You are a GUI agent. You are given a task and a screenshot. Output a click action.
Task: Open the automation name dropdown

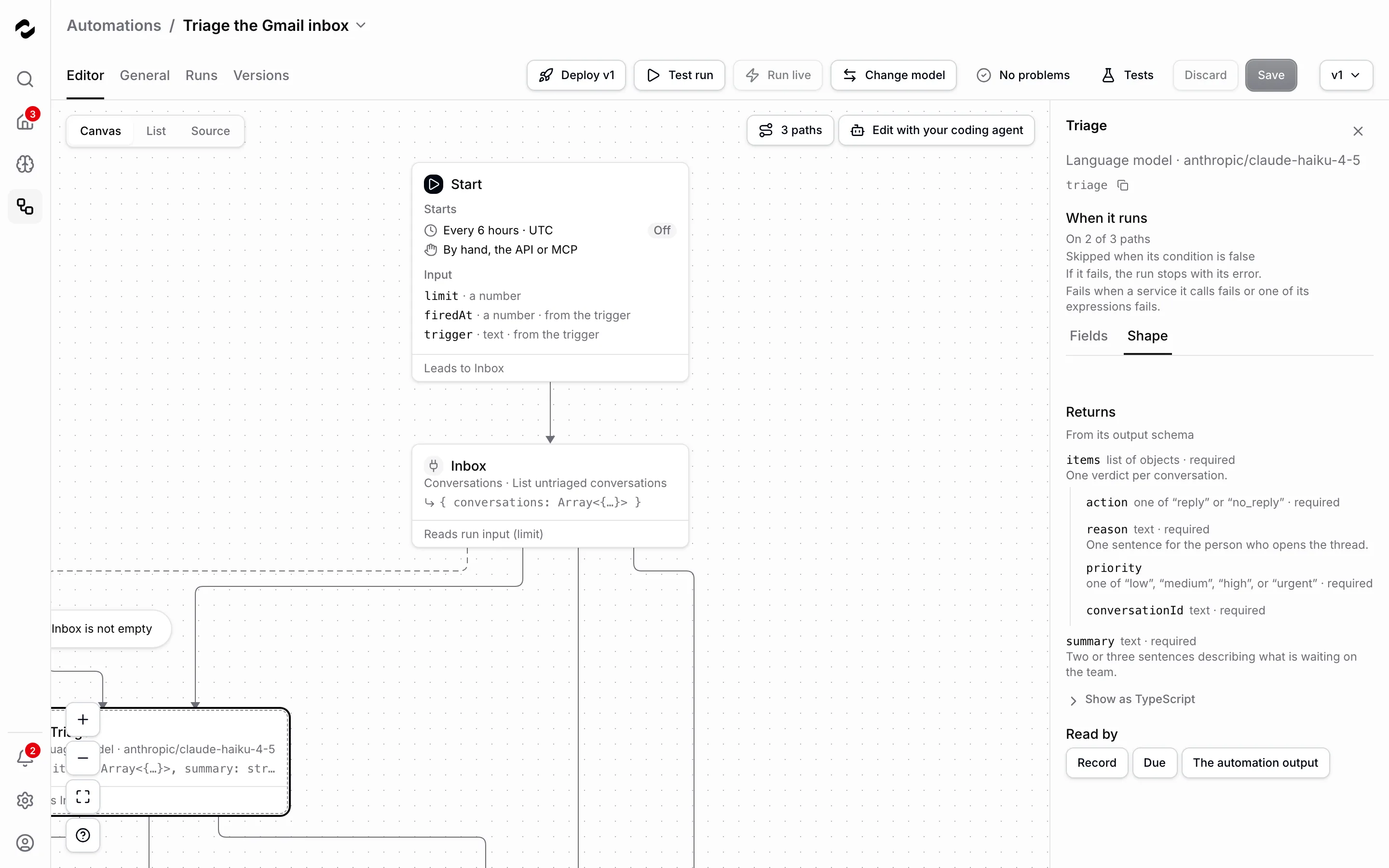(x=361, y=25)
